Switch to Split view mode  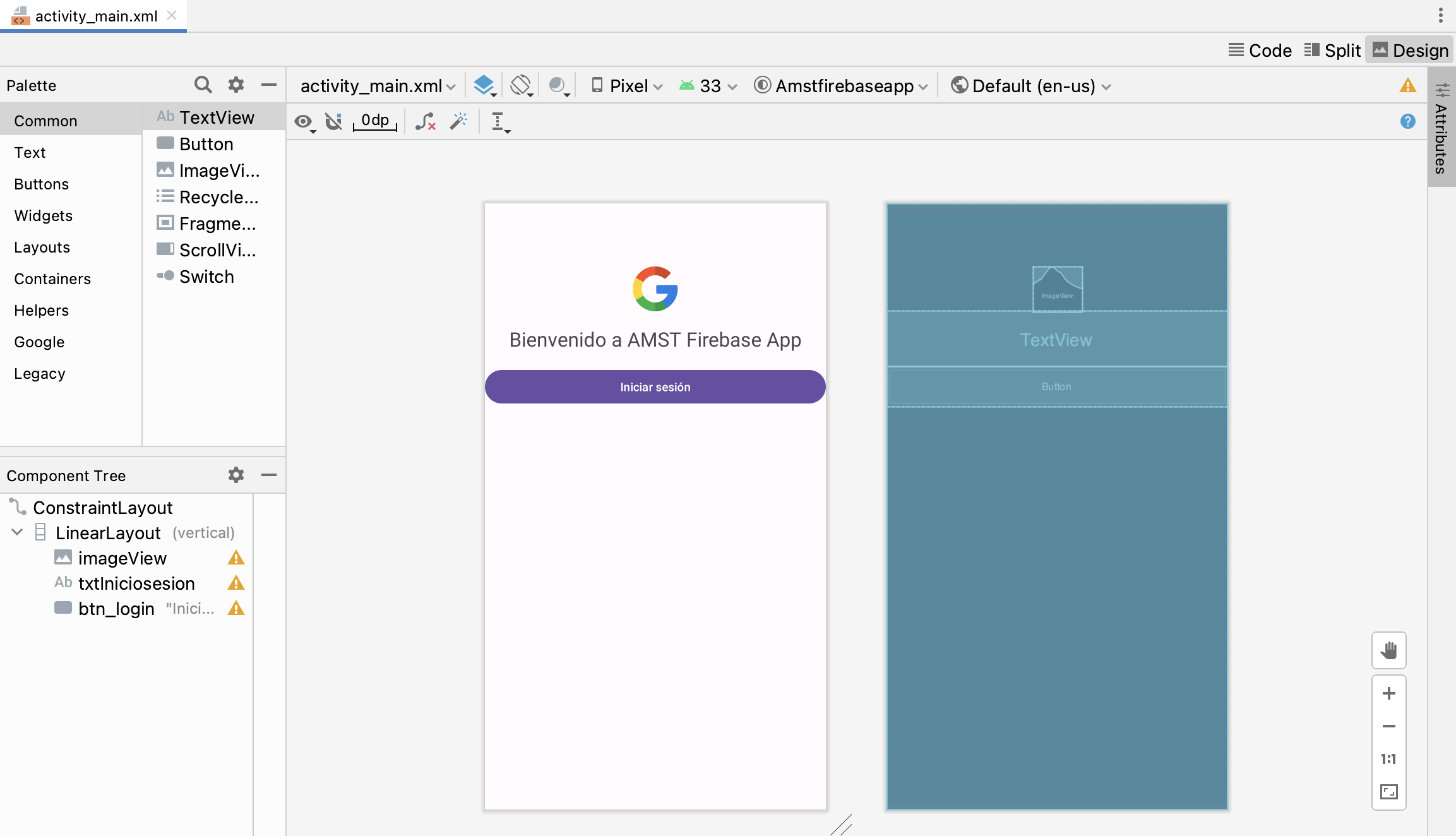pos(1333,50)
